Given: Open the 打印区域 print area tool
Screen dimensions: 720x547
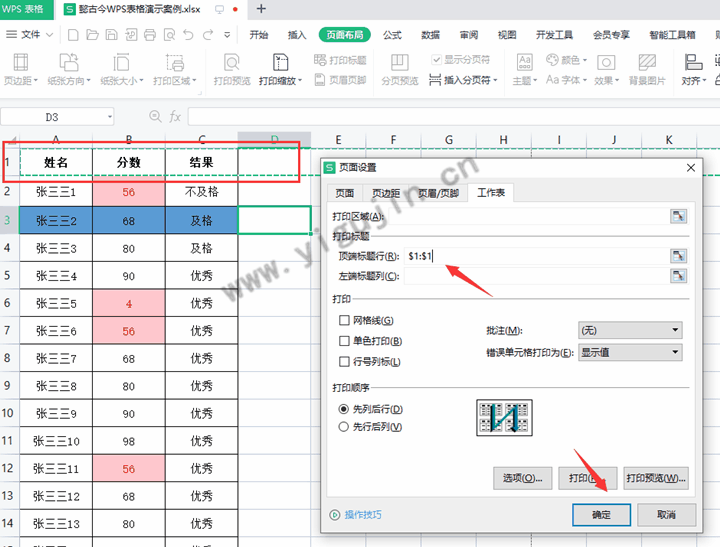Looking at the screenshot, I should click(x=174, y=69).
